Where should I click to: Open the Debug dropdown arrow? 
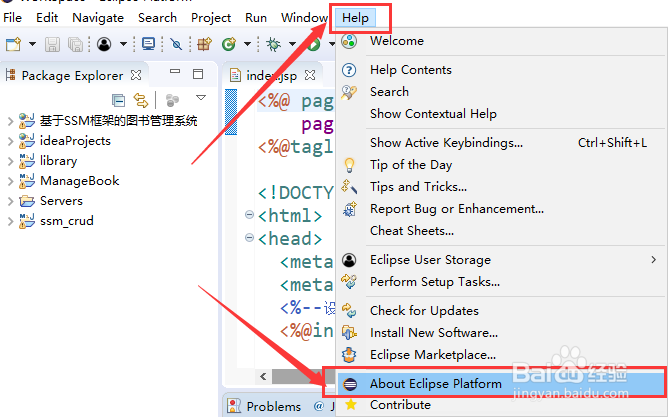tap(292, 44)
